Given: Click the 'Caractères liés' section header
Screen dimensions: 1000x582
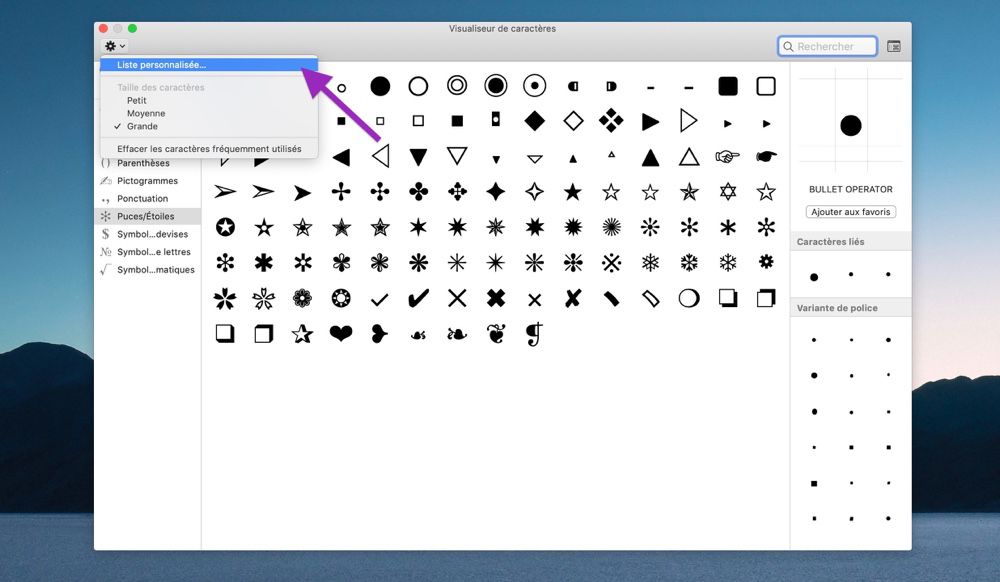Looking at the screenshot, I should pyautogui.click(x=851, y=242).
